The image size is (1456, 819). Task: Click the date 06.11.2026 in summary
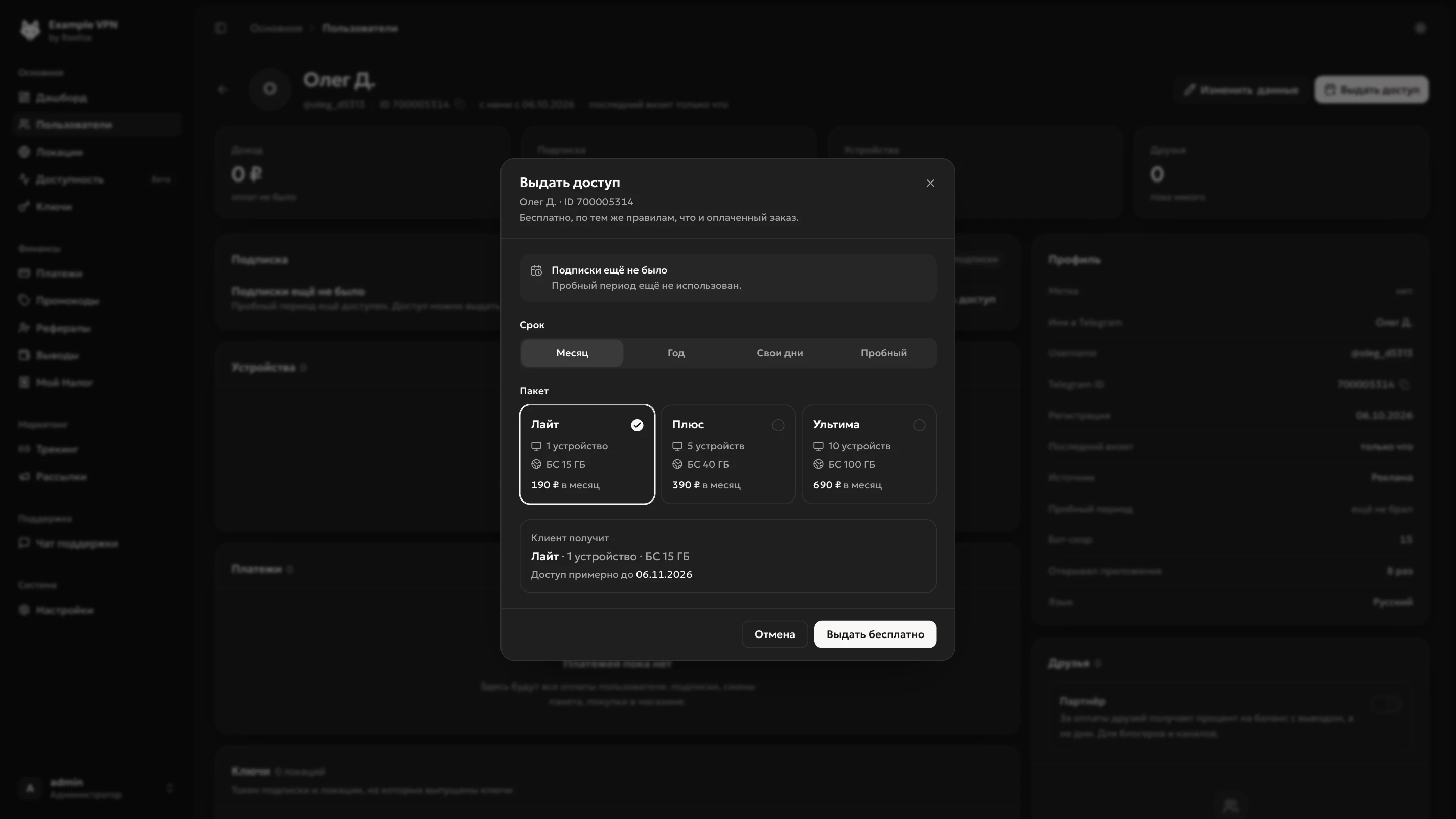coord(664,574)
